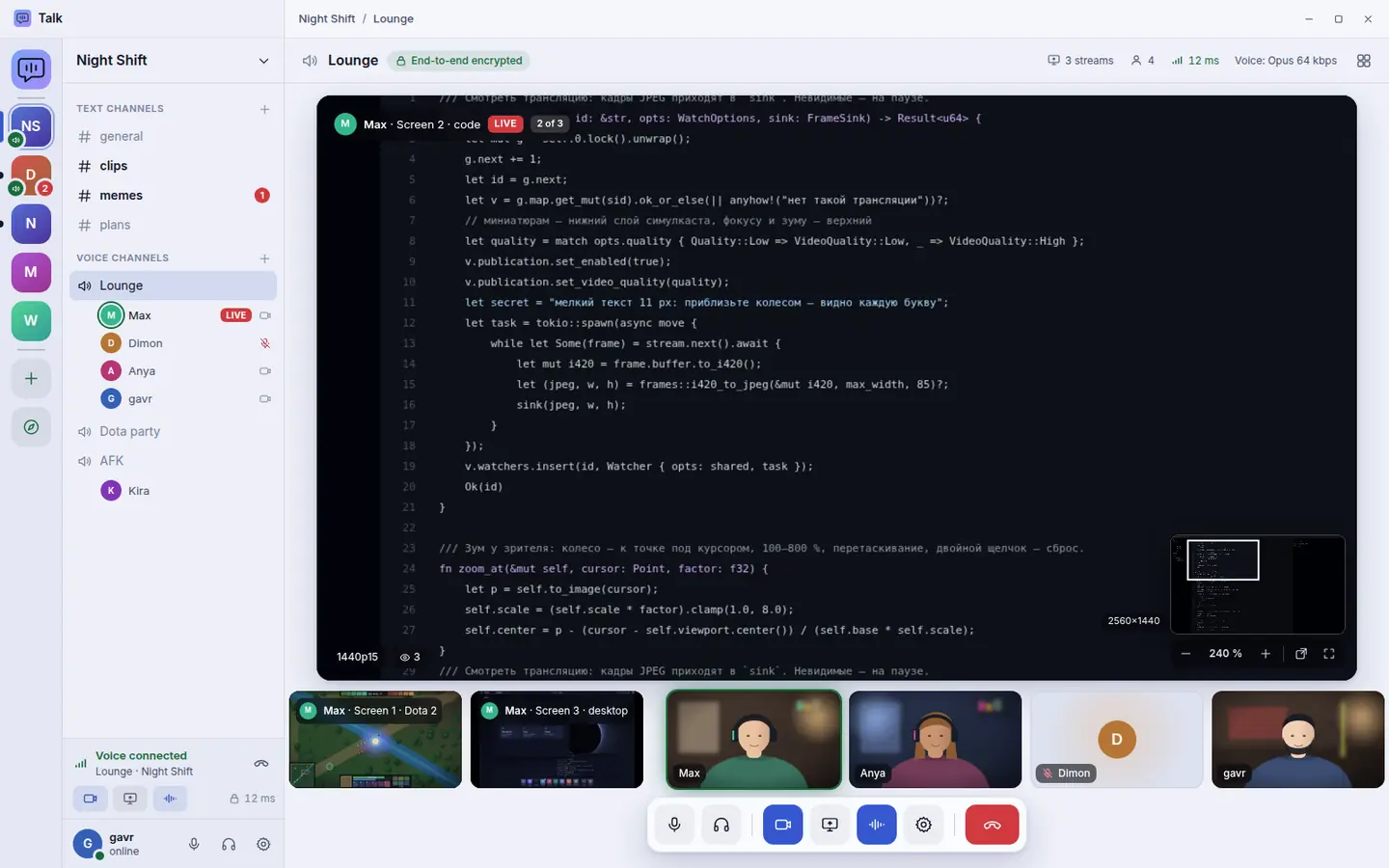This screenshot has width=1389, height=868.
Task: Zoom in the stream with plus button
Action: point(1266,654)
